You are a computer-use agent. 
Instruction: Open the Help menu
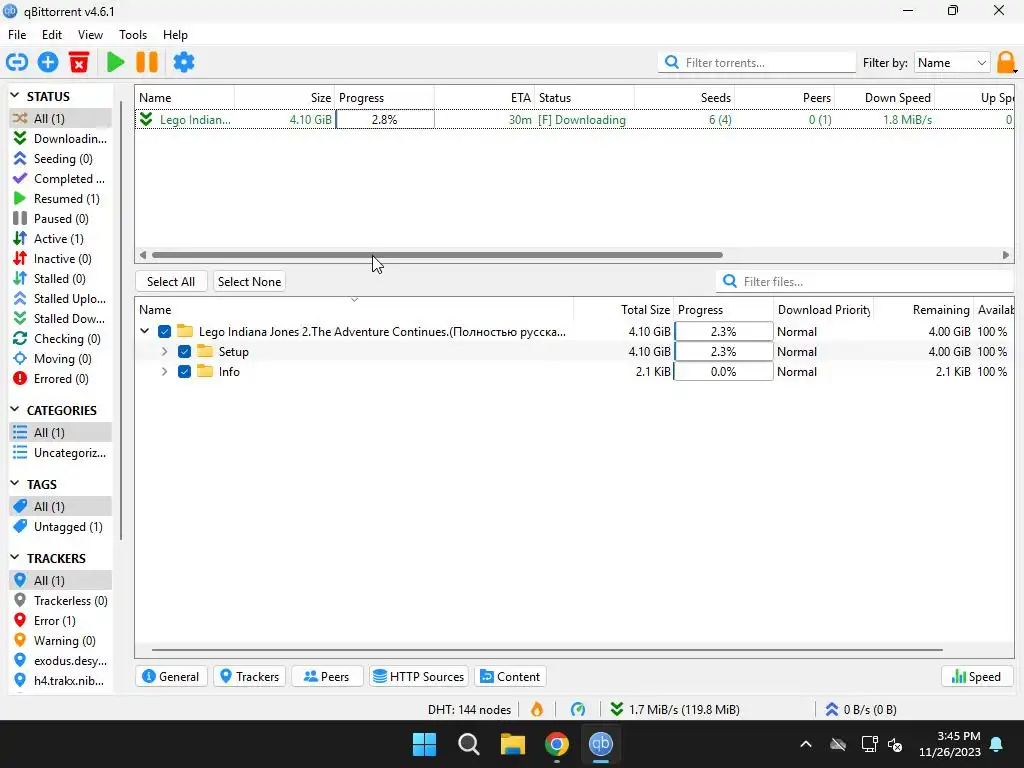(175, 35)
